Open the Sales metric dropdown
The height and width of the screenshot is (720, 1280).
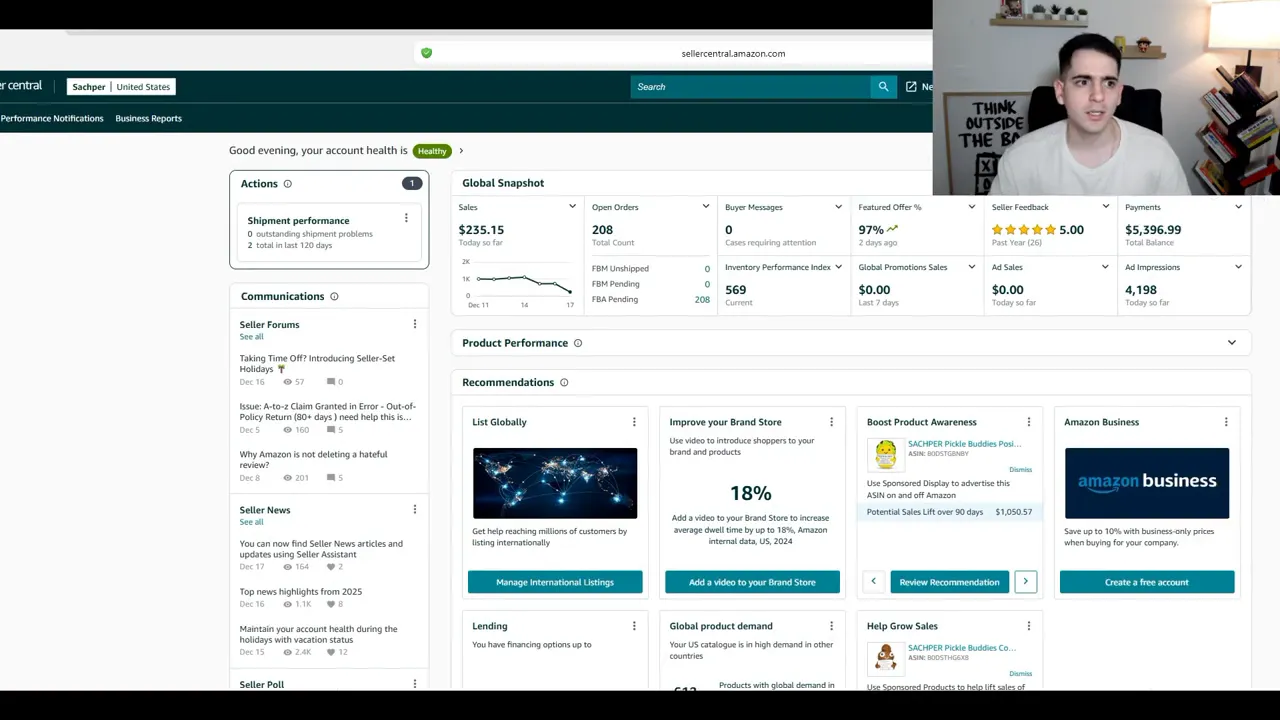tap(573, 207)
